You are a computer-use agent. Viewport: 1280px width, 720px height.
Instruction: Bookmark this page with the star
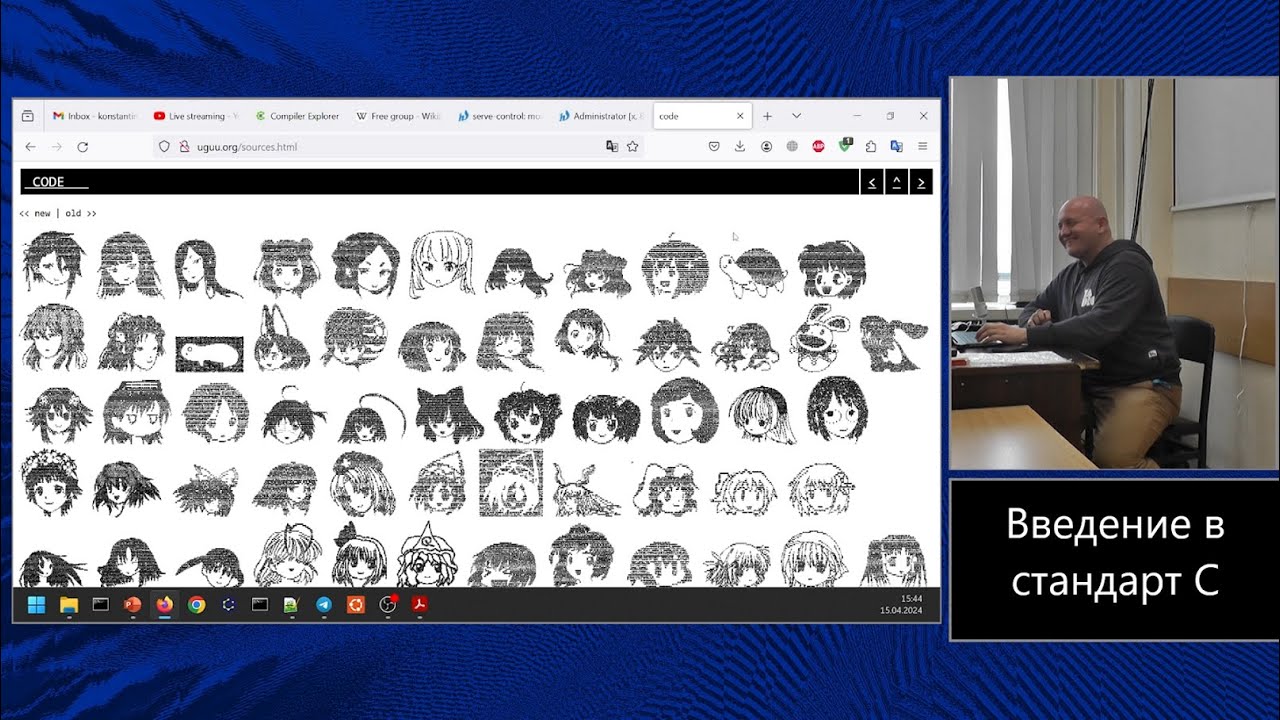click(x=632, y=146)
